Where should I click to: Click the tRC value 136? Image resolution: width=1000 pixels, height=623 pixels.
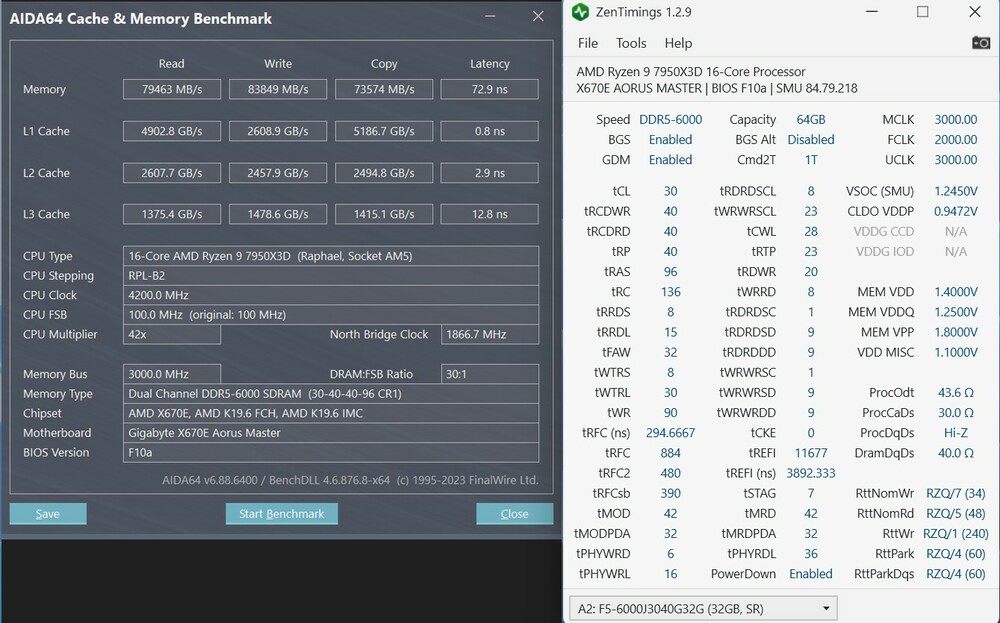670,292
